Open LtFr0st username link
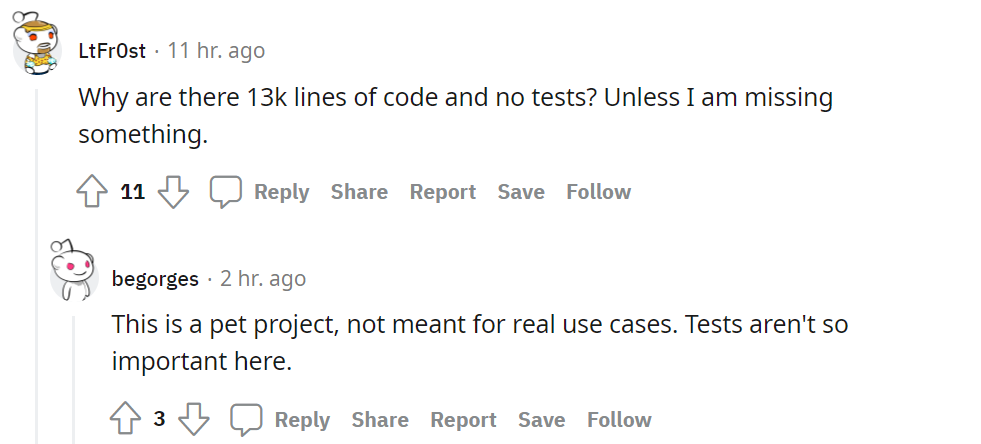This screenshot has height=444, width=981. pos(112,50)
